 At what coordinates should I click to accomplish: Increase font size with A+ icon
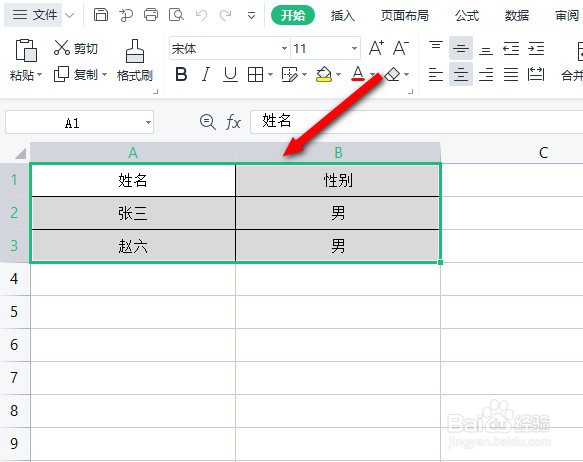click(x=376, y=48)
